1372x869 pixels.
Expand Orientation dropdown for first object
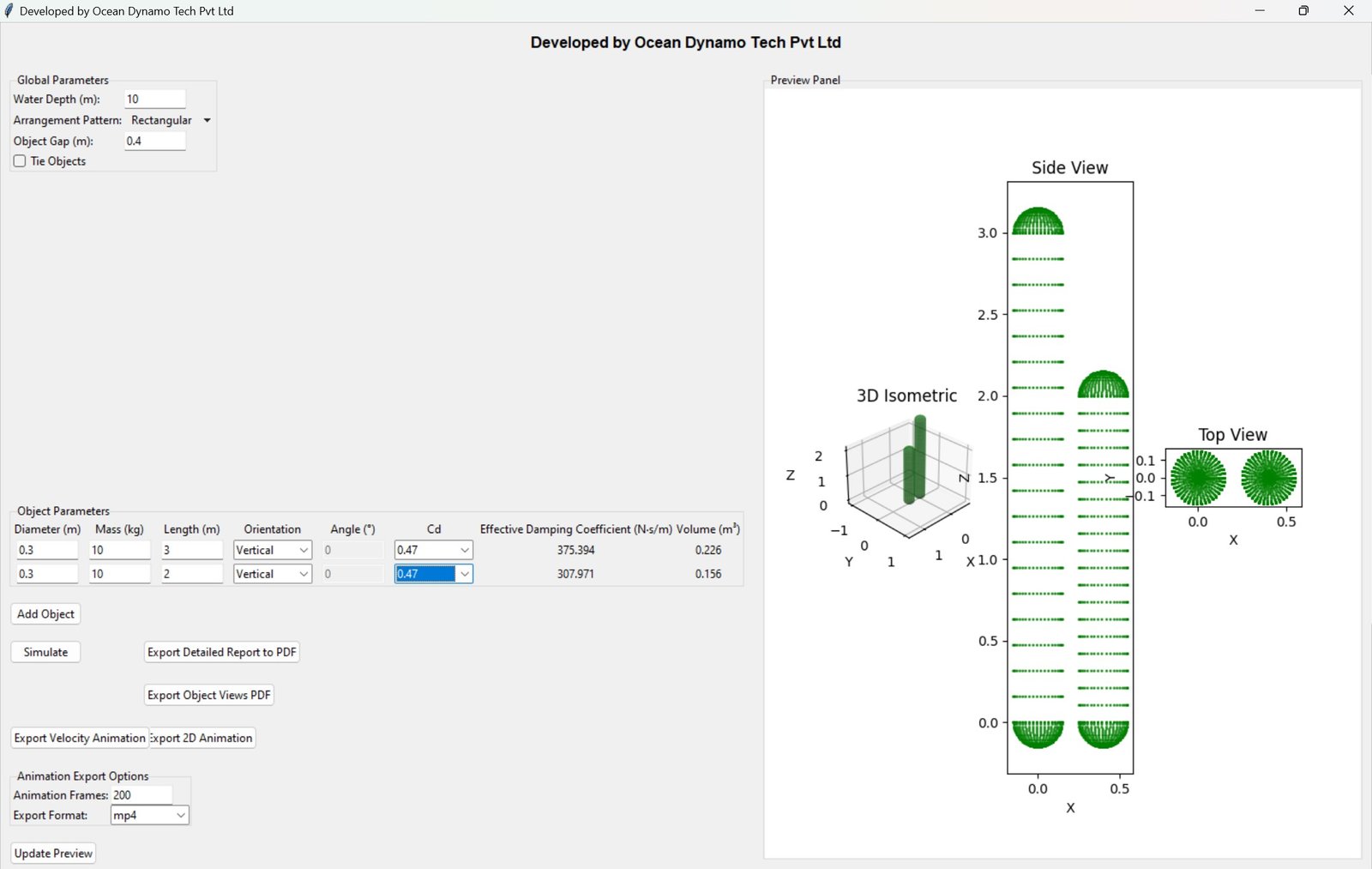[303, 550]
